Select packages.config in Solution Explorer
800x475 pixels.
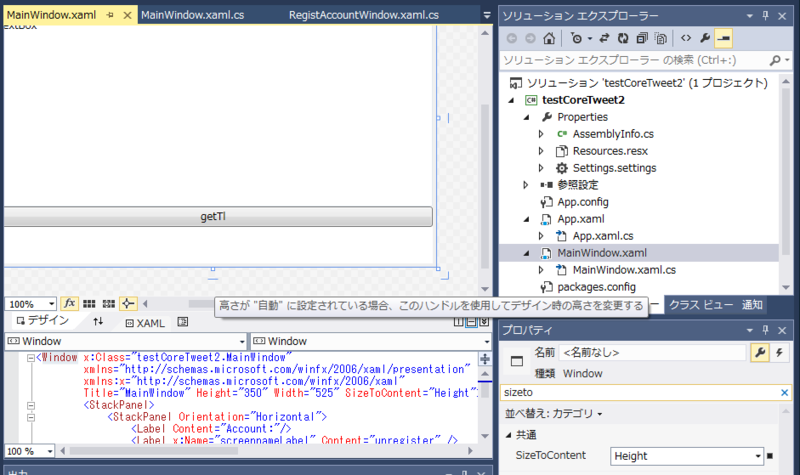pyautogui.click(x=596, y=287)
